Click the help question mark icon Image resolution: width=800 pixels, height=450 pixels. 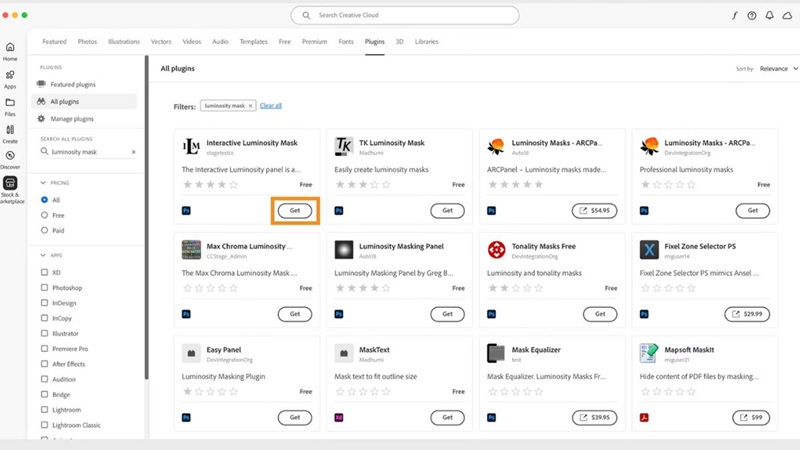[x=752, y=16]
